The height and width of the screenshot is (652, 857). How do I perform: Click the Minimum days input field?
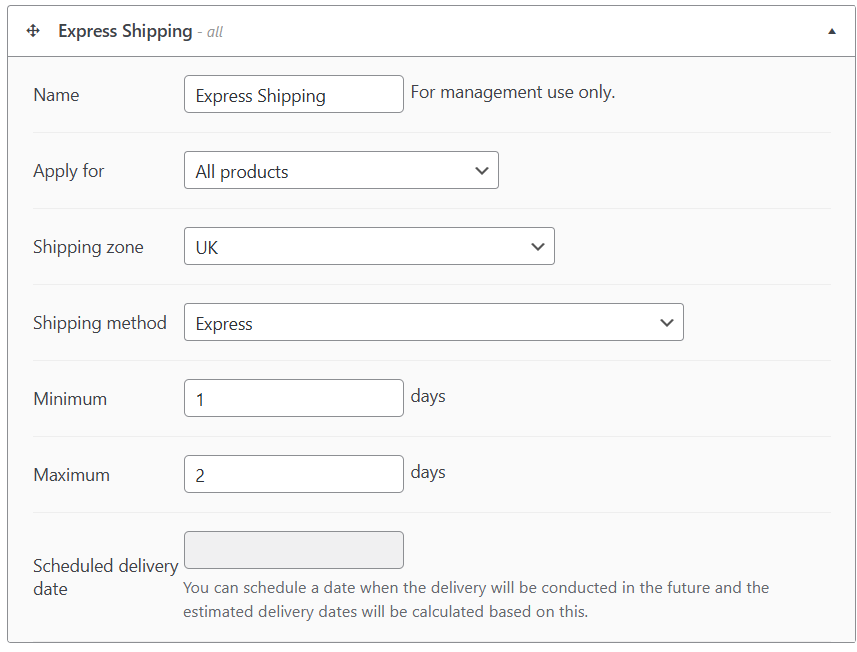(x=293, y=399)
